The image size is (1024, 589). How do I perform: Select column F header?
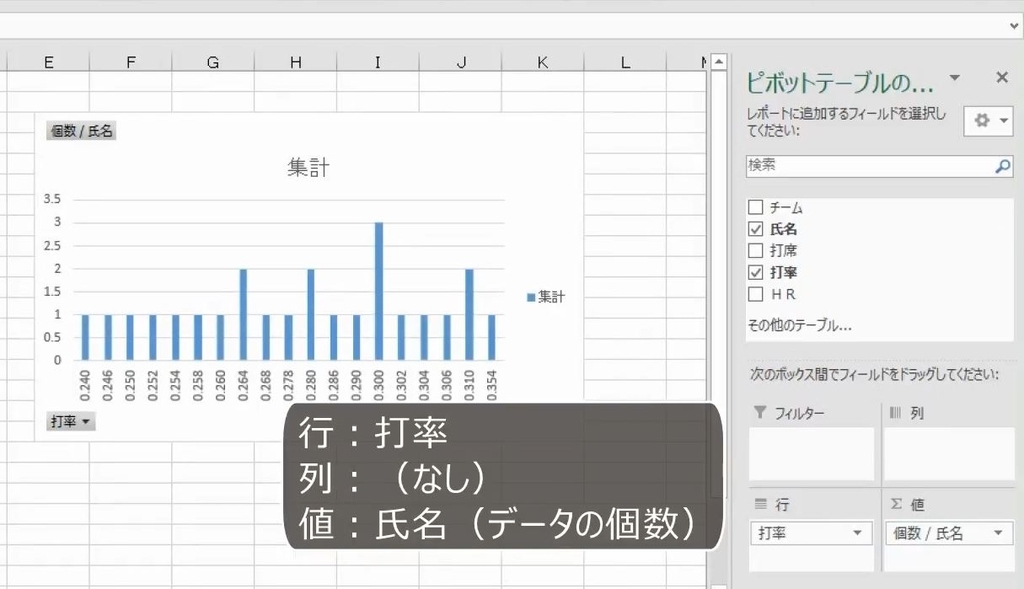131,62
